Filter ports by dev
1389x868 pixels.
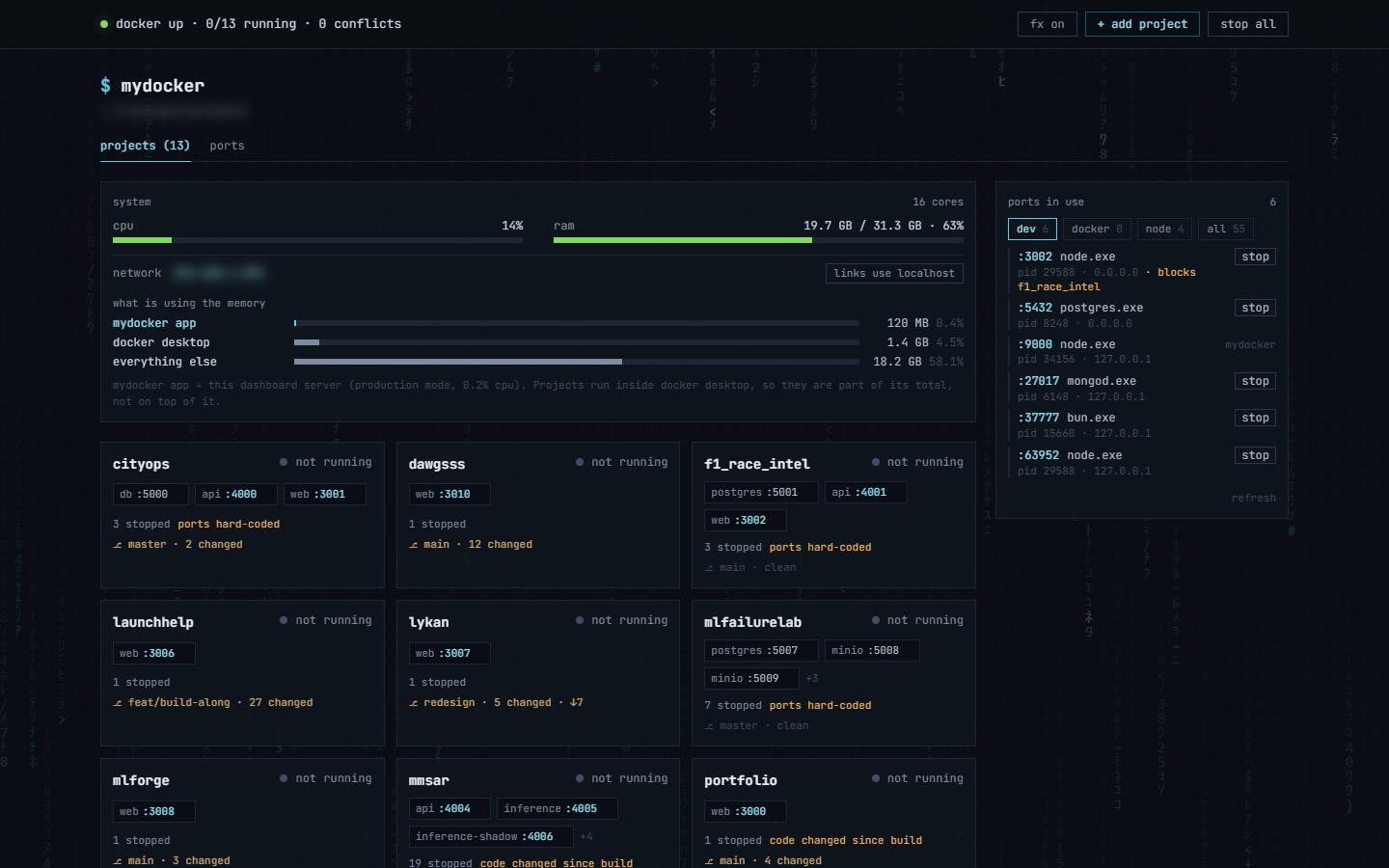[1032, 229]
